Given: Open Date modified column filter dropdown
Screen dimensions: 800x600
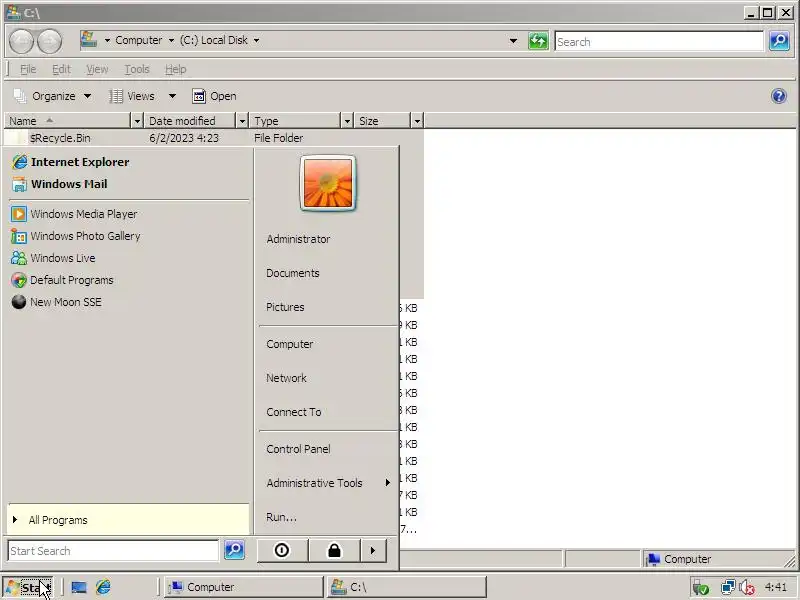Looking at the screenshot, I should 243,121.
